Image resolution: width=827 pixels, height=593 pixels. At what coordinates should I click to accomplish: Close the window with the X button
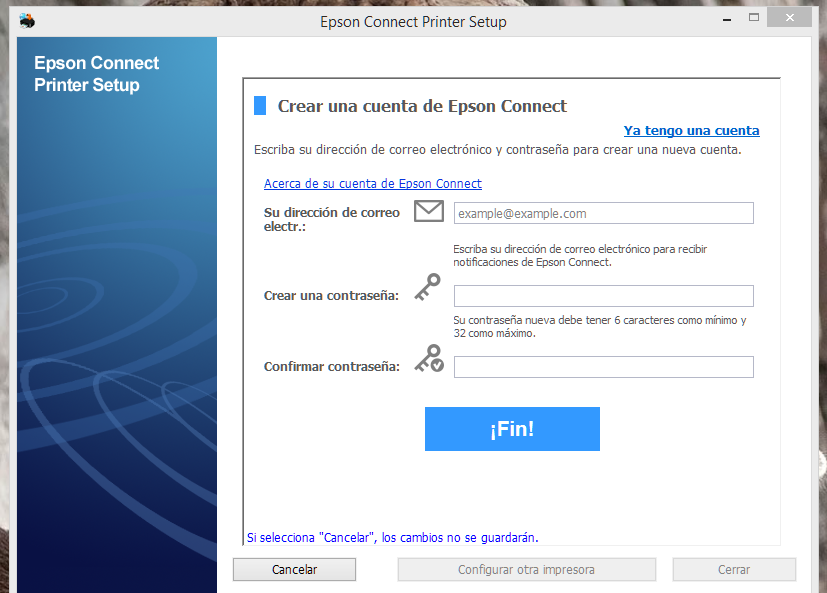[x=790, y=17]
